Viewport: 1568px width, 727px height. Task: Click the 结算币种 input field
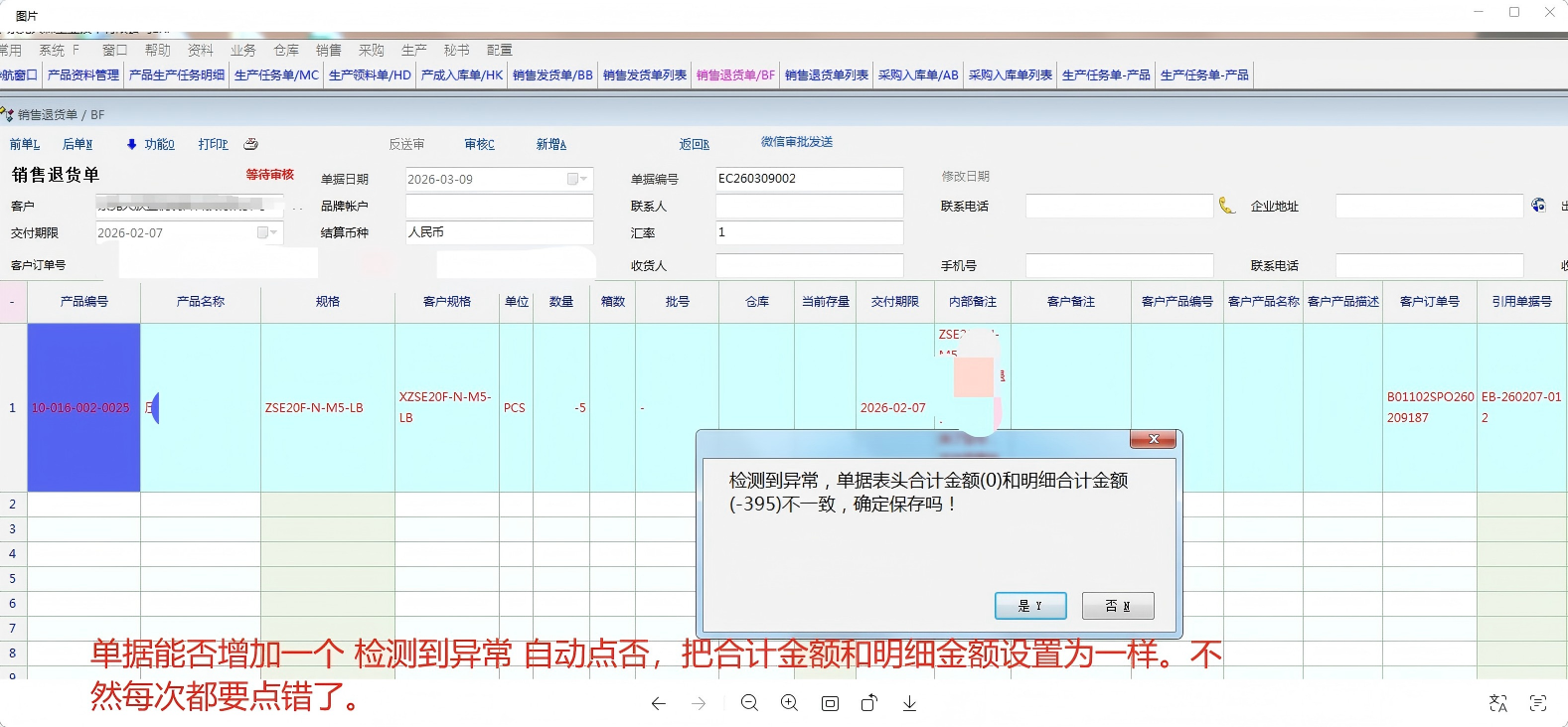click(x=499, y=232)
